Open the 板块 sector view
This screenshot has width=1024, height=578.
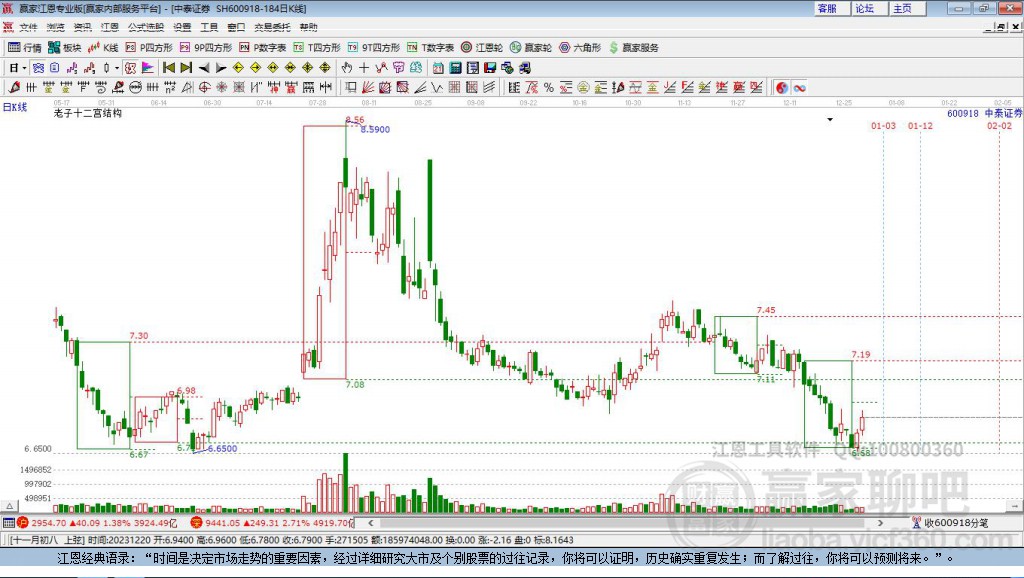[65, 48]
